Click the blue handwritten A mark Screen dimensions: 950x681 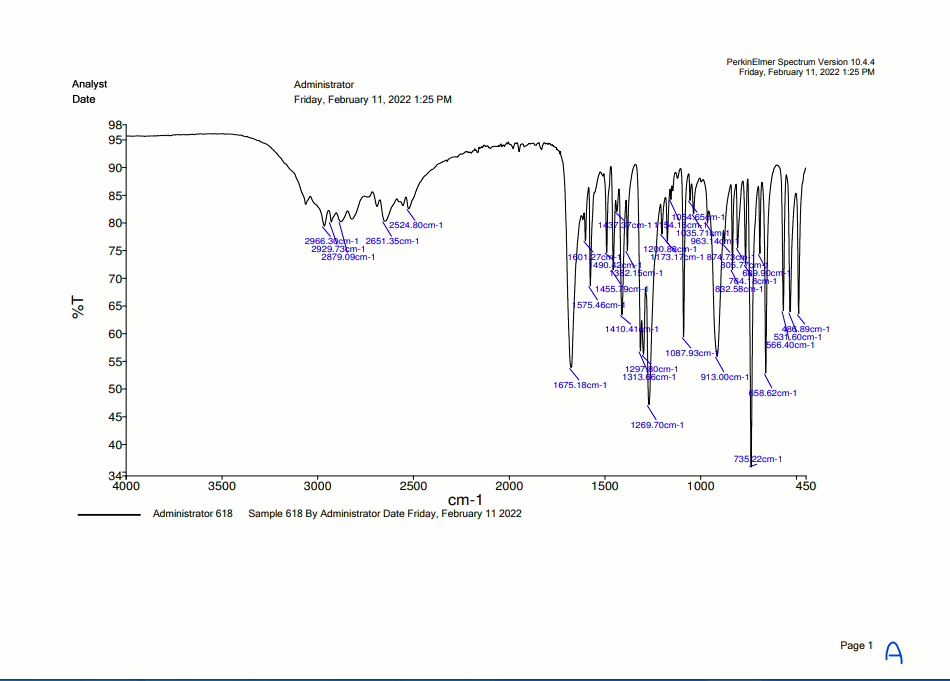(894, 653)
